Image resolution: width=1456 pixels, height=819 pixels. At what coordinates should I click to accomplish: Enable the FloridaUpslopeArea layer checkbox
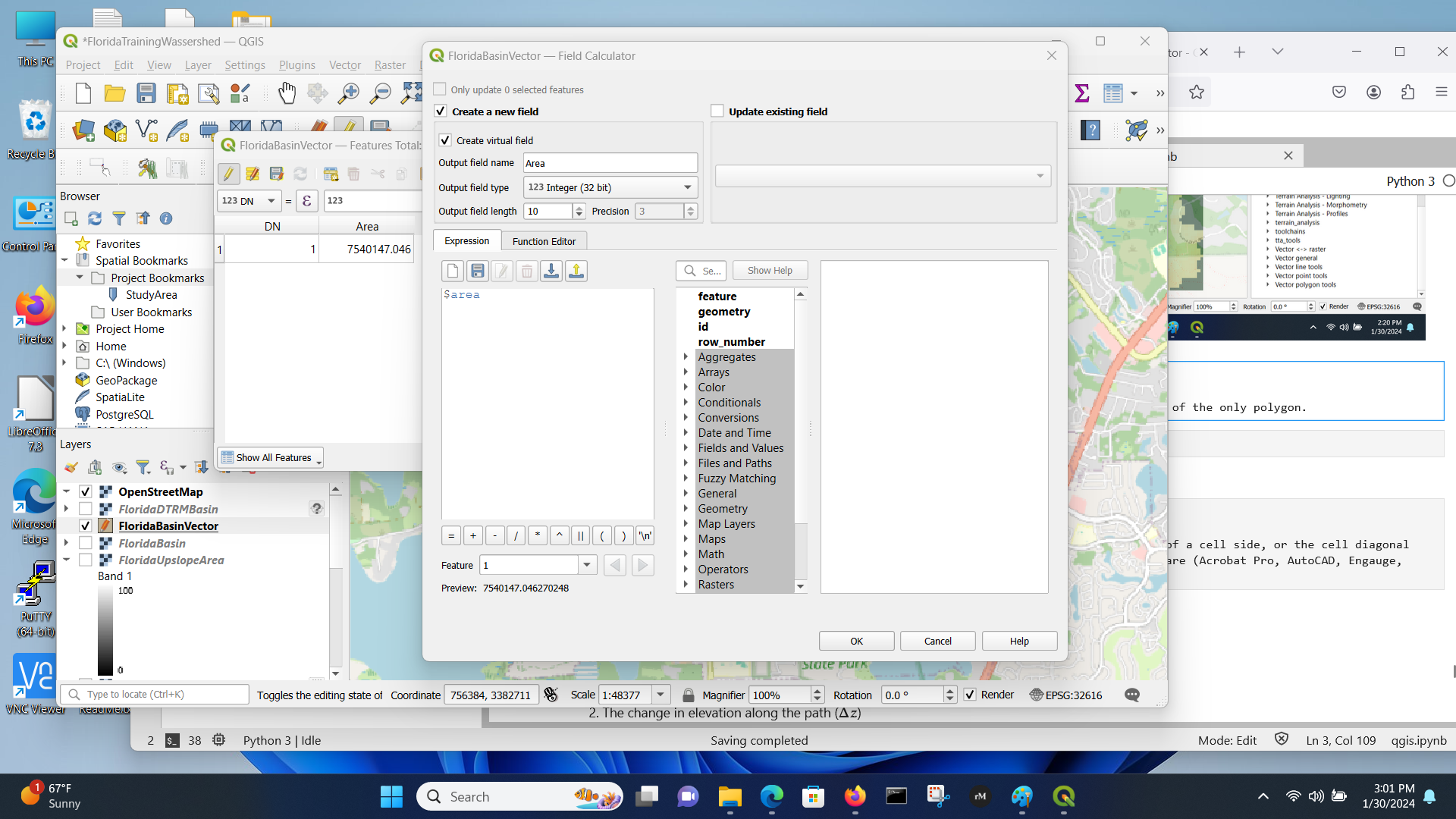click(86, 560)
